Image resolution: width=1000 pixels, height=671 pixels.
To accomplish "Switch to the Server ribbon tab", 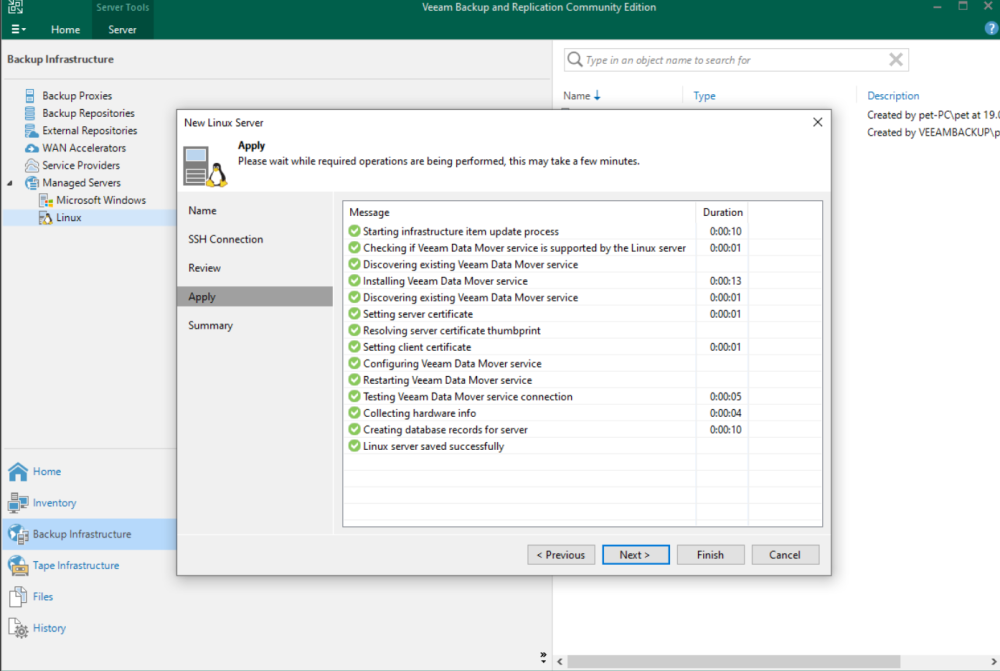I will [122, 29].
